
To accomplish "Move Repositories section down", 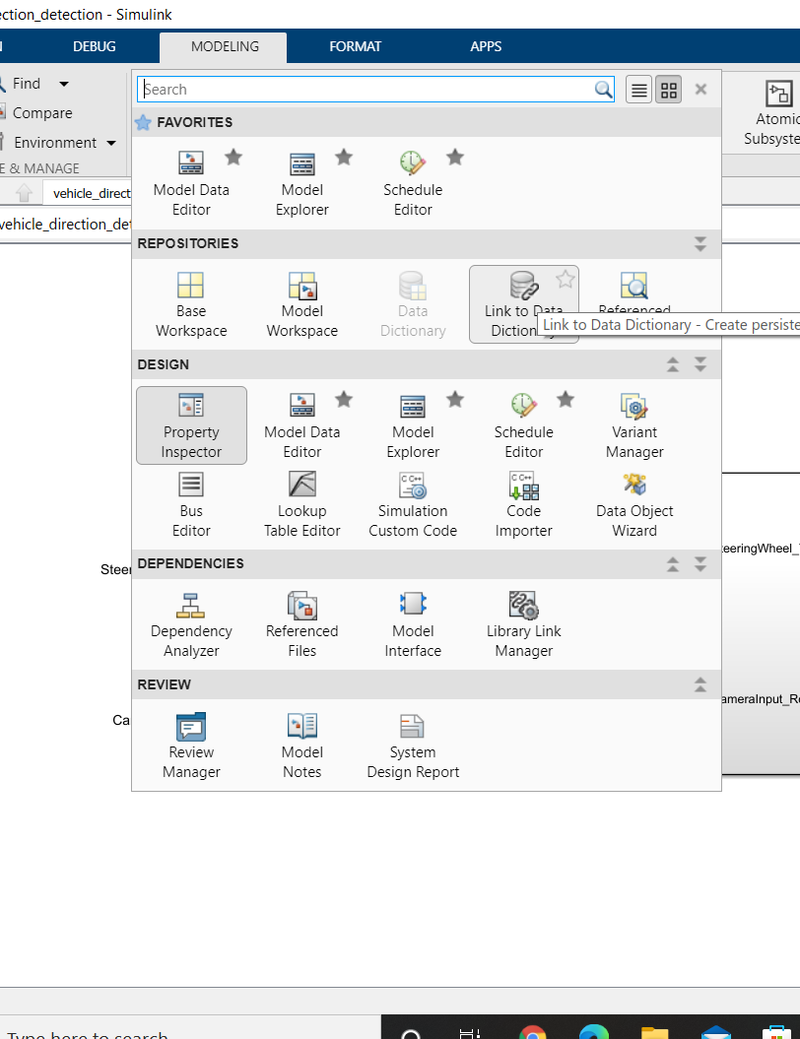I will [x=700, y=244].
